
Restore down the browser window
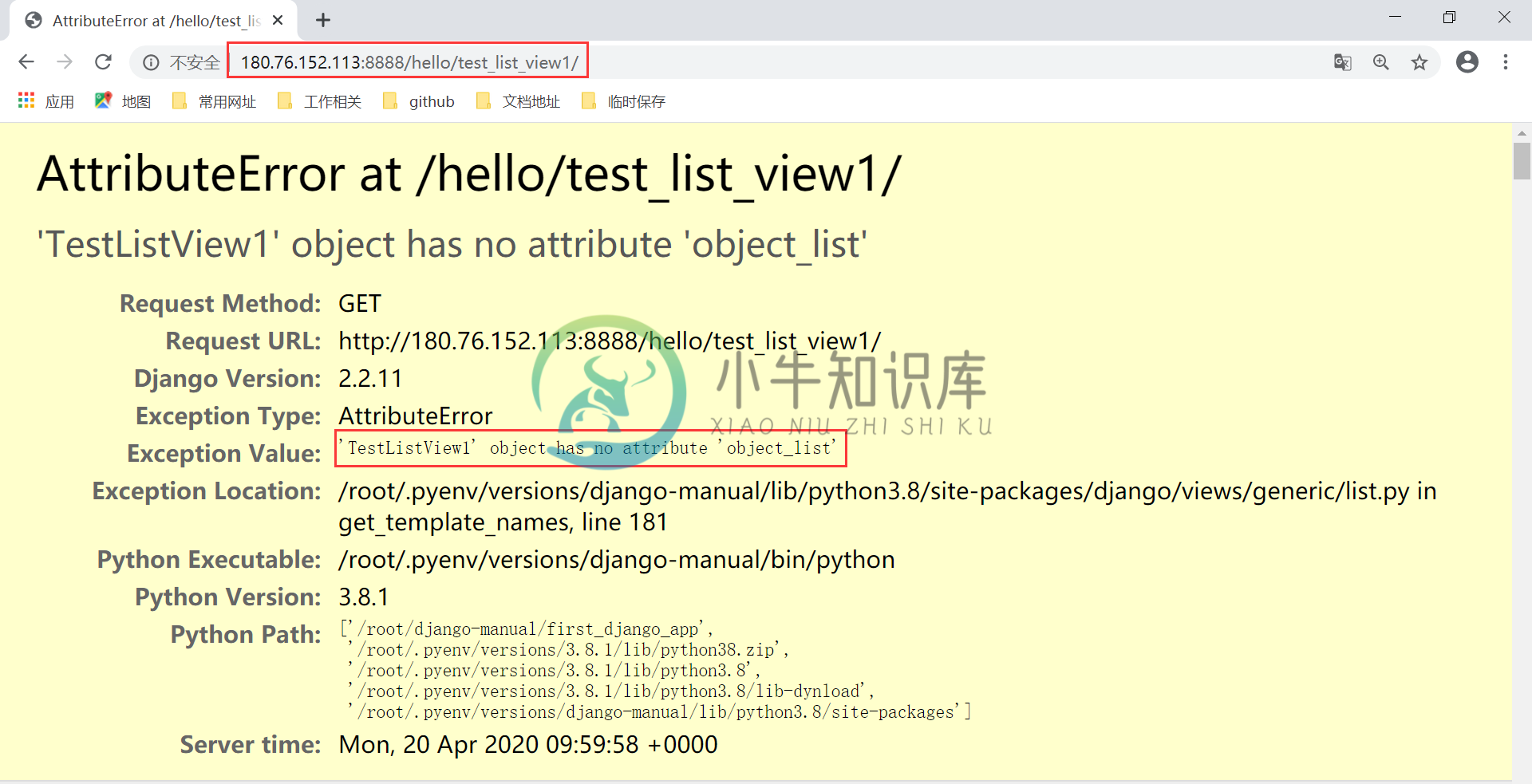[1449, 17]
